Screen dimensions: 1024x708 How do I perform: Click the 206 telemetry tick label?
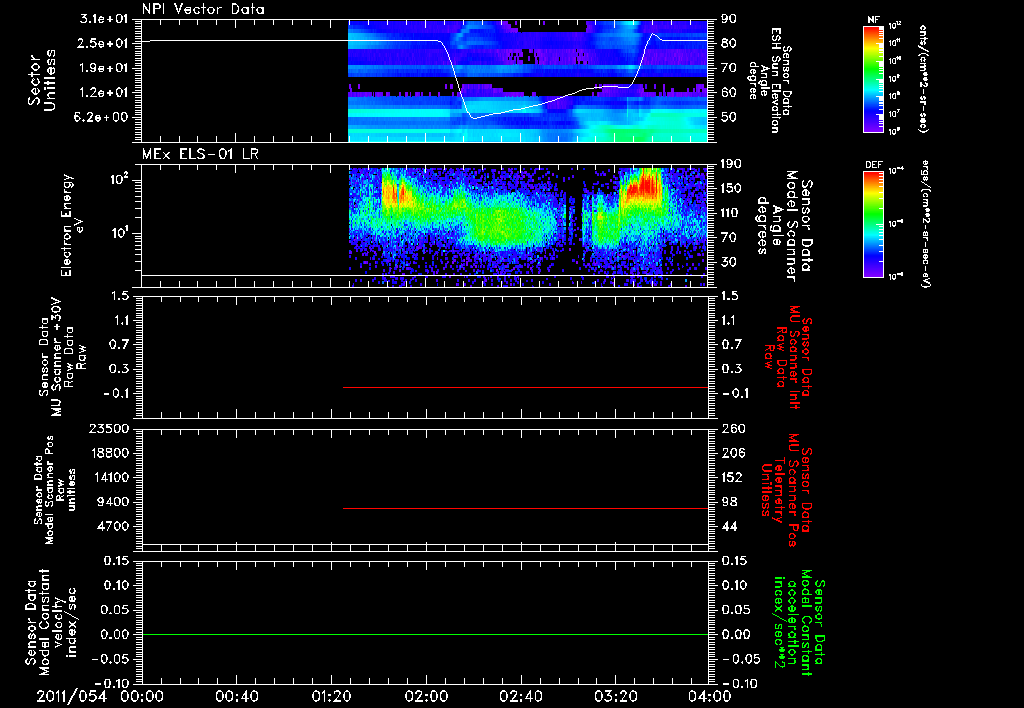click(731, 453)
